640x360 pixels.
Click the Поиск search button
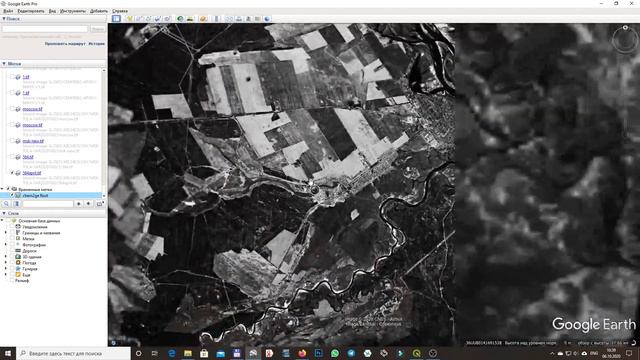[x=98, y=29]
